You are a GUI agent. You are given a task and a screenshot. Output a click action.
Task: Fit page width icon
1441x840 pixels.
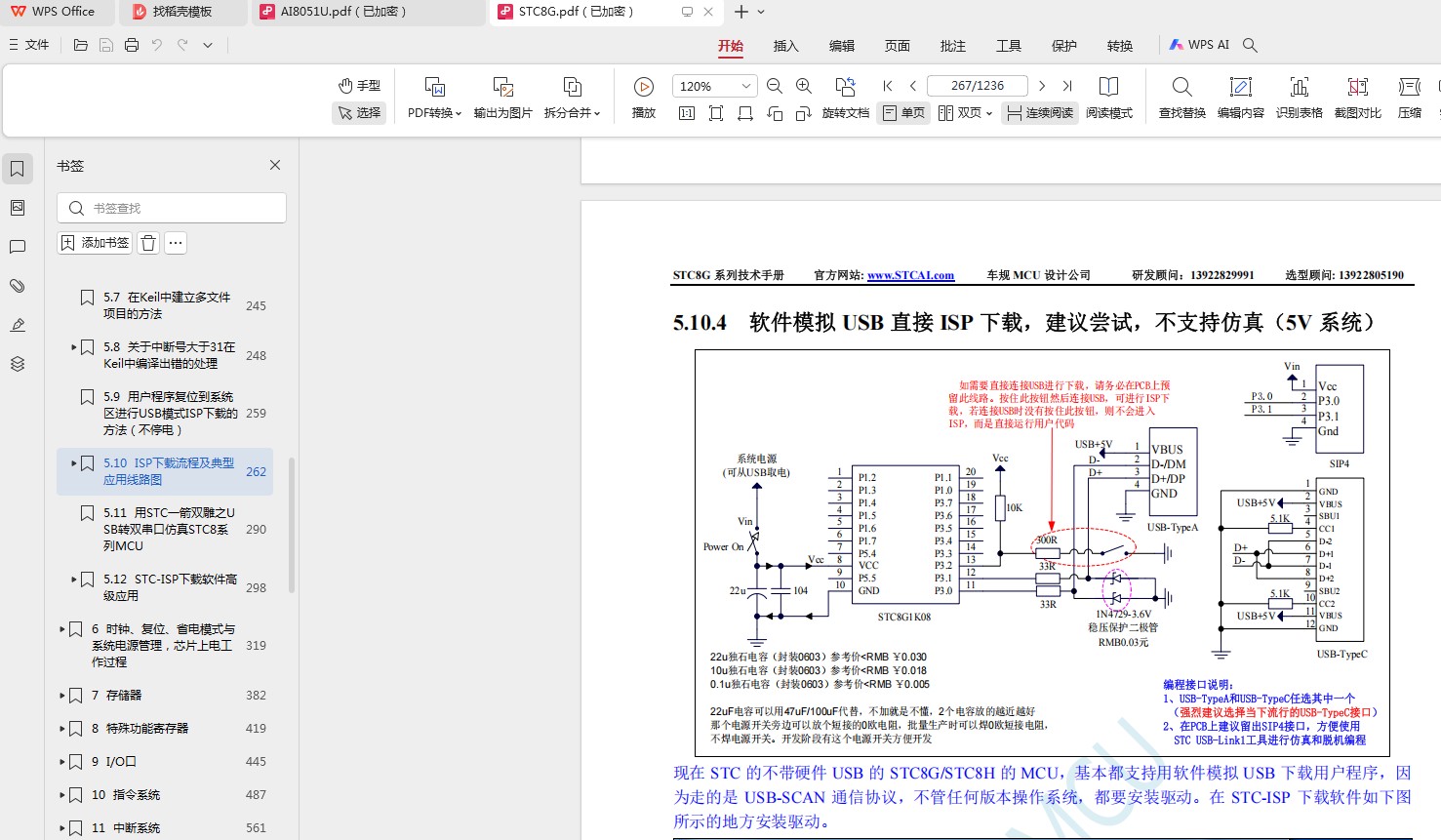coord(745,113)
